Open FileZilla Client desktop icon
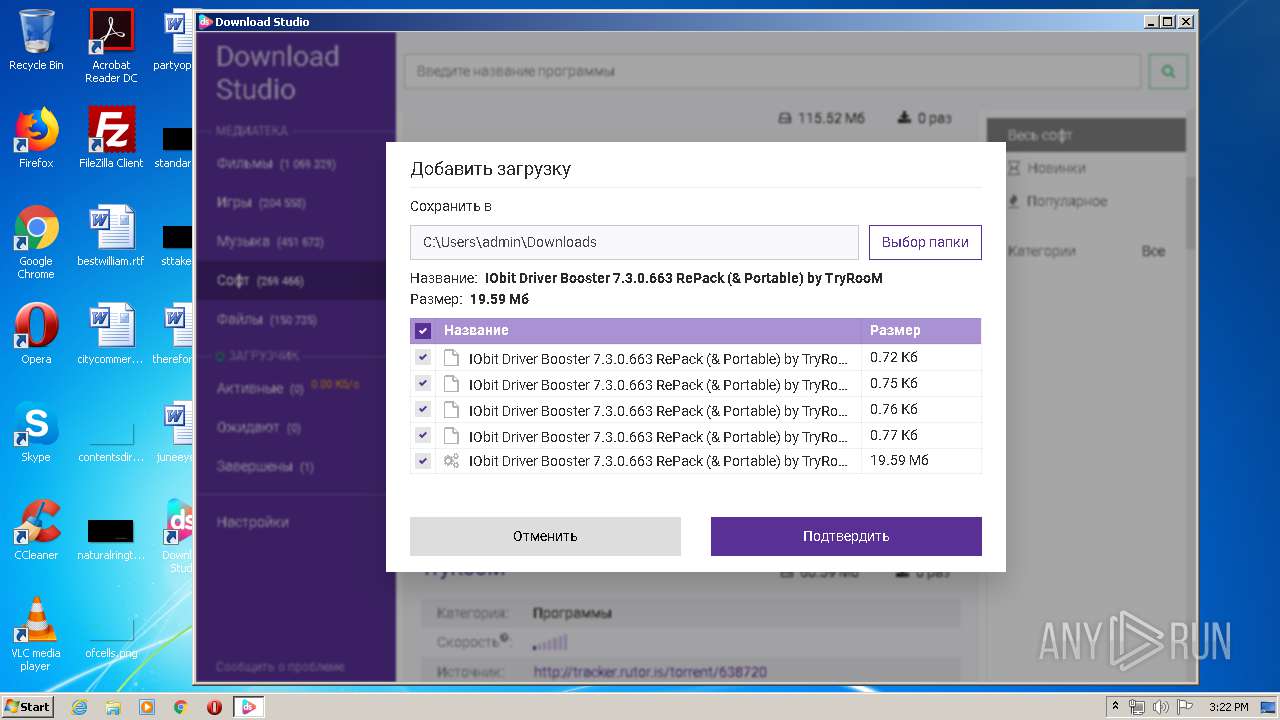The height and width of the screenshot is (720, 1280). coord(111,138)
